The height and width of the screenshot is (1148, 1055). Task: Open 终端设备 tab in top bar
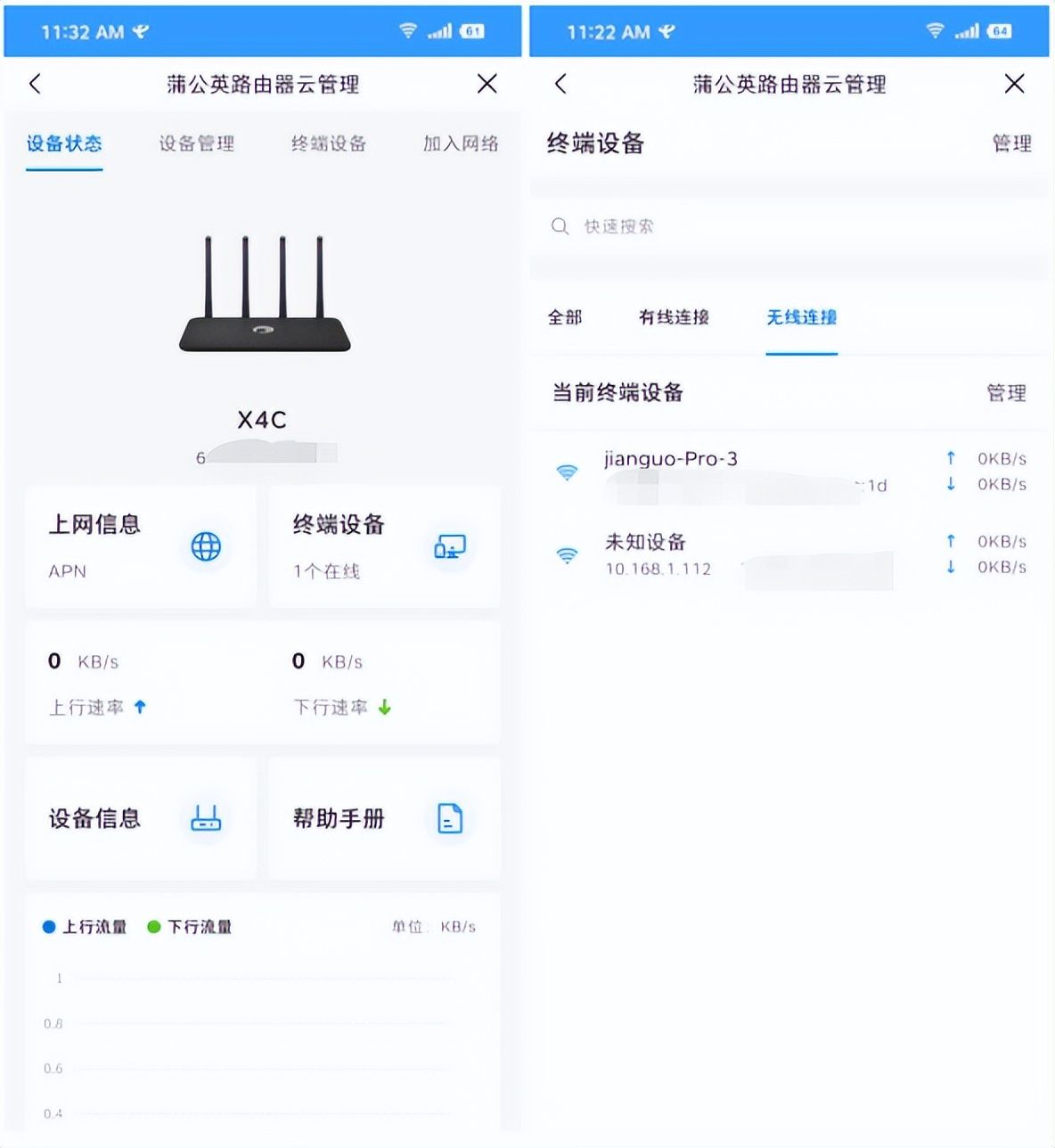tap(329, 143)
